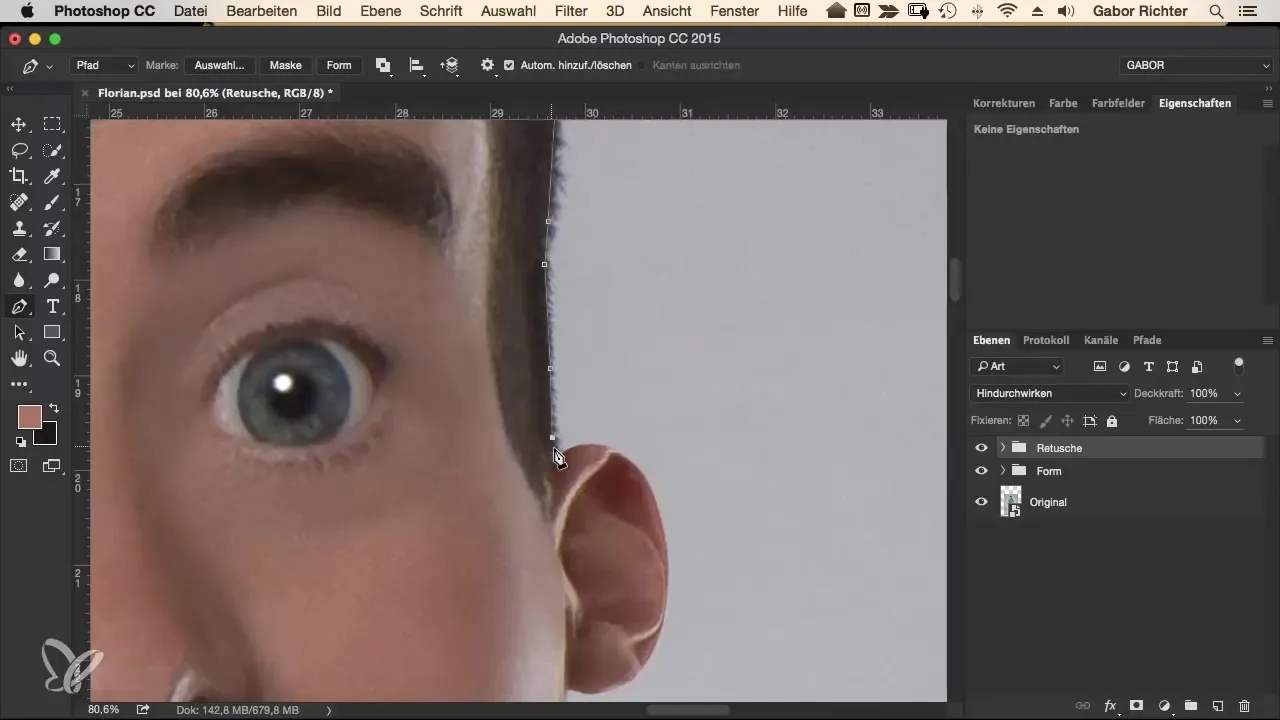Select the Crop tool
This screenshot has height=720, width=1280.
pyautogui.click(x=18, y=177)
